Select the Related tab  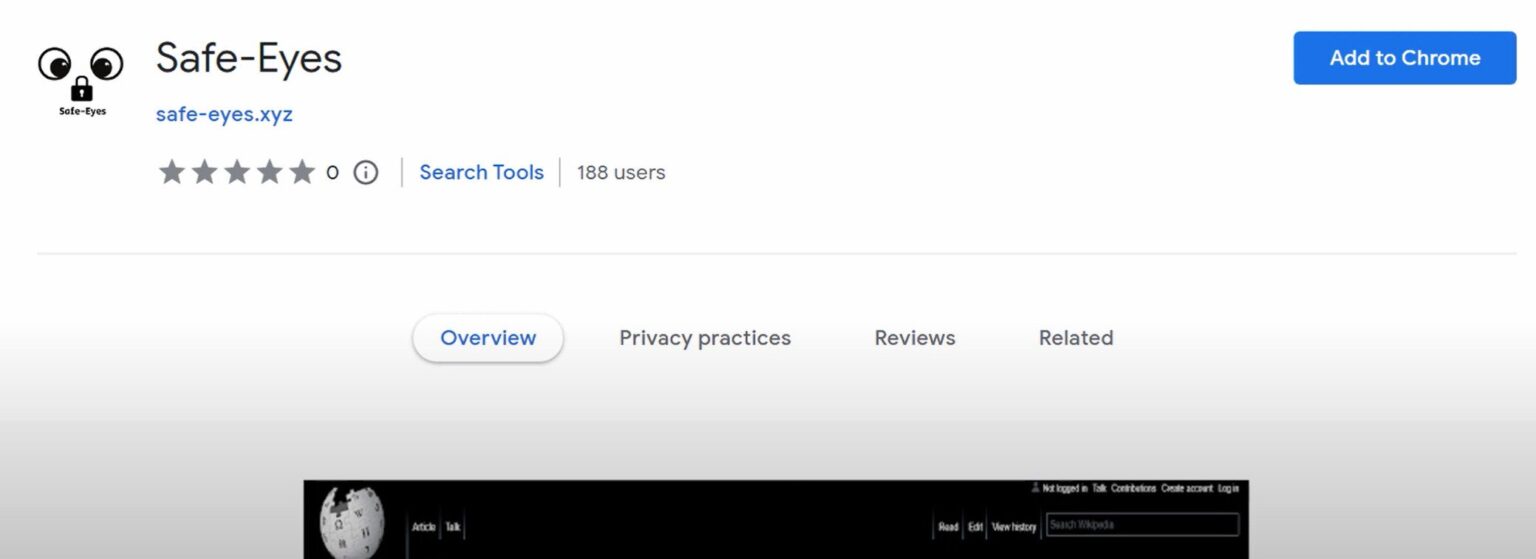coord(1076,338)
